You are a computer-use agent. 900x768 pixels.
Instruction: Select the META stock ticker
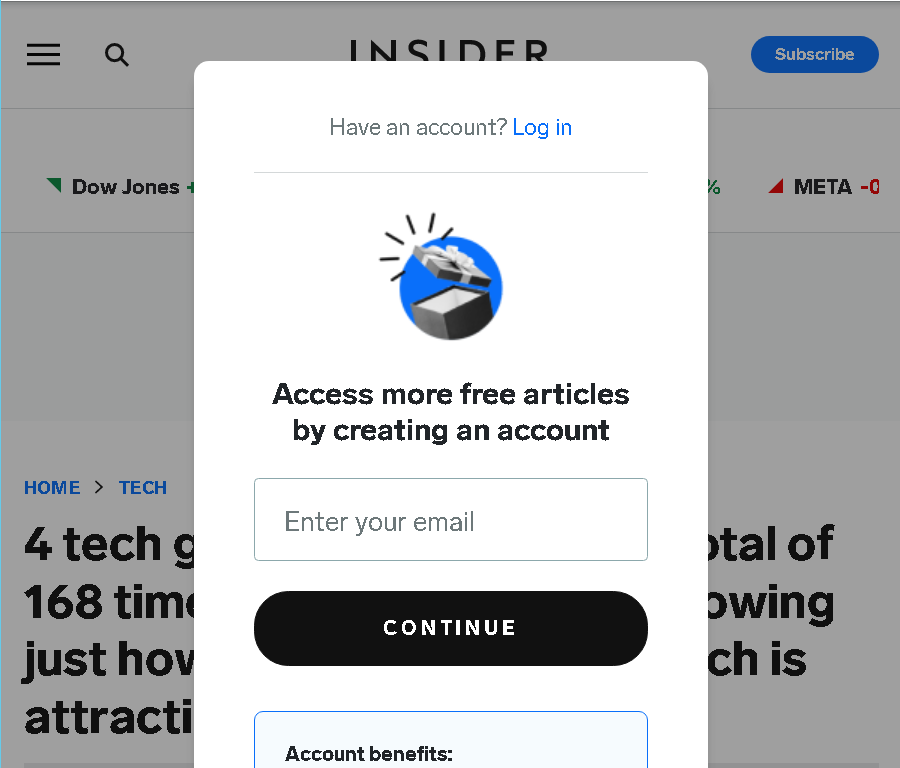point(823,187)
